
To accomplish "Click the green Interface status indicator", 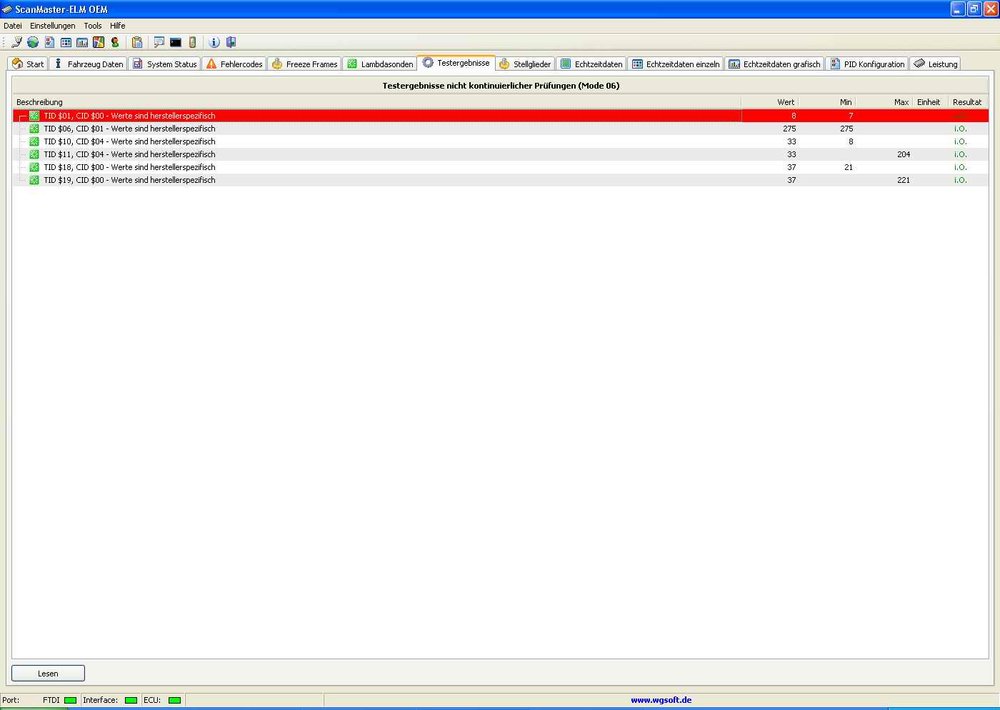I will click(130, 700).
